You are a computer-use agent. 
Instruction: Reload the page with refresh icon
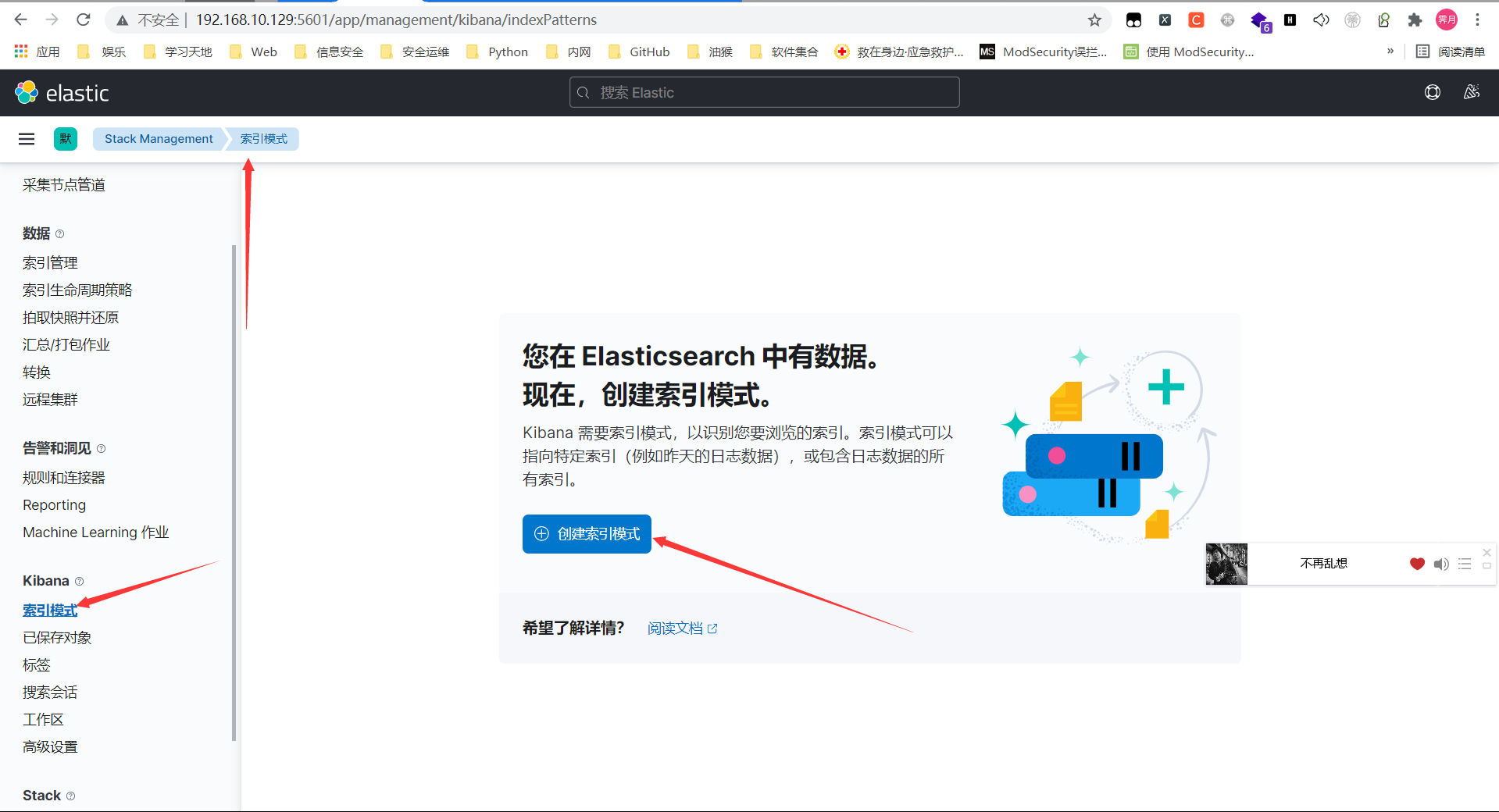click(84, 20)
